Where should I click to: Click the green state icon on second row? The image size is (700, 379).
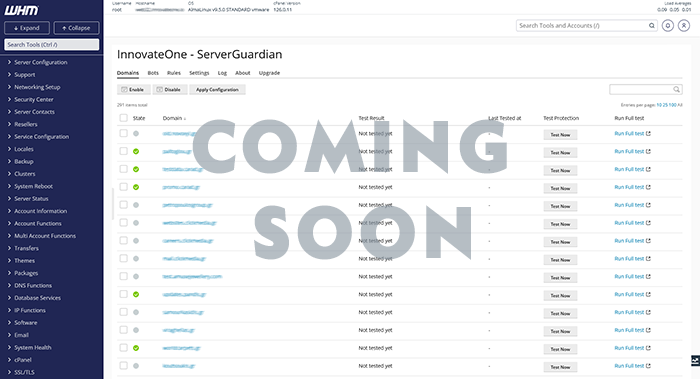[136, 151]
